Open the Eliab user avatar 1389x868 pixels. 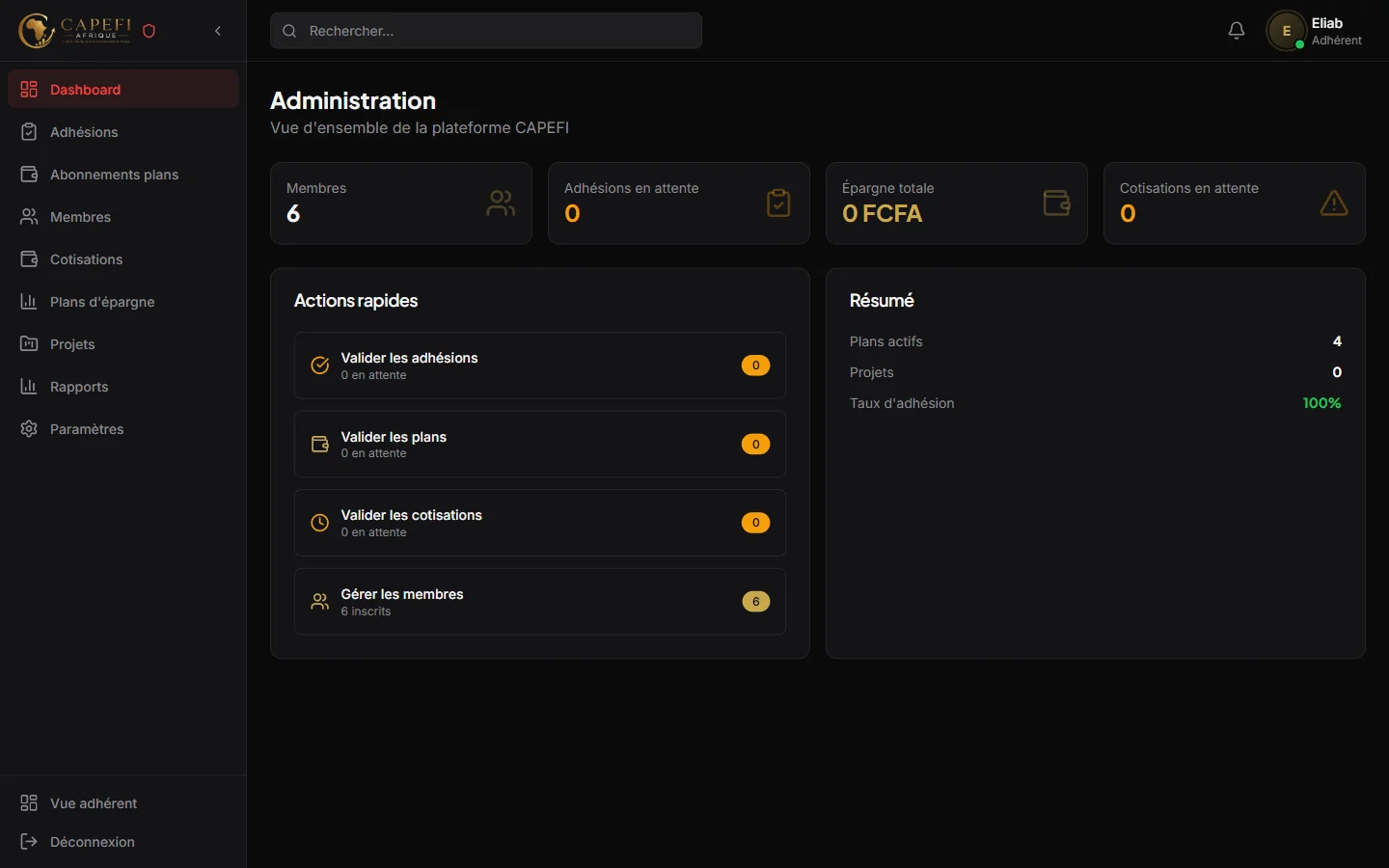(x=1286, y=31)
